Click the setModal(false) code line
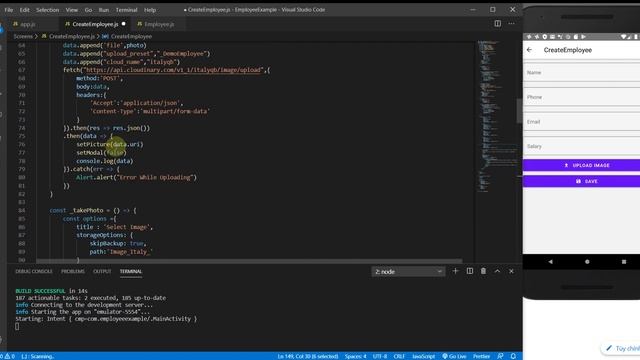The height and width of the screenshot is (360, 640). tap(101, 153)
